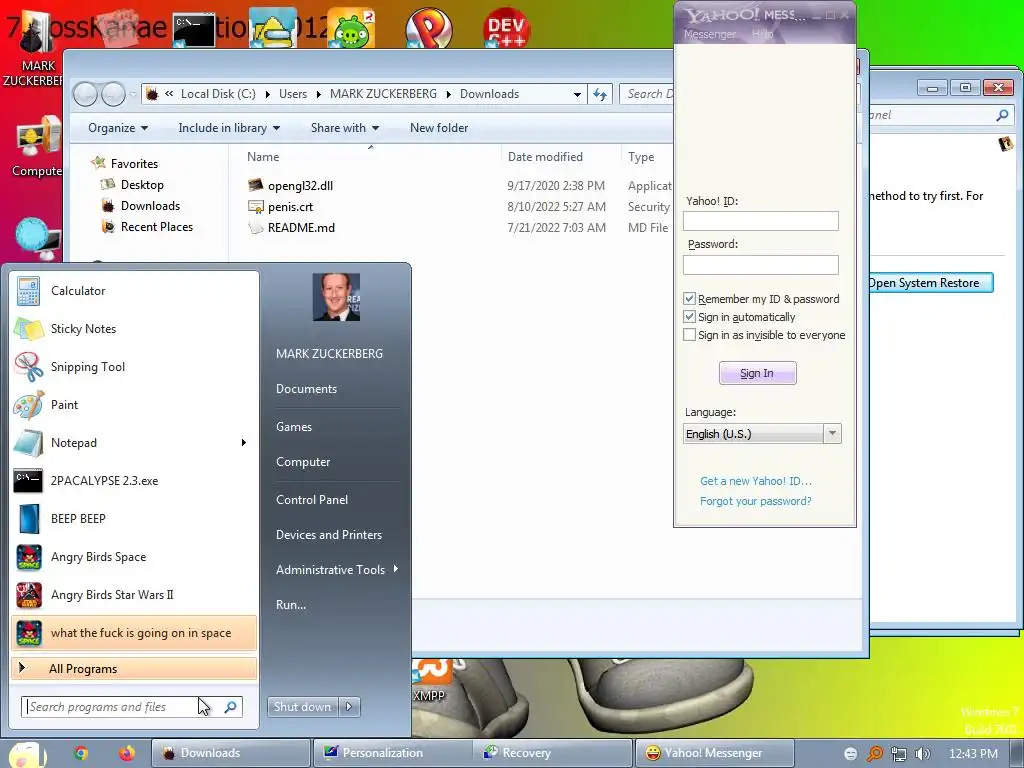This screenshot has height=768, width=1024.
Task: Switch to Personalization taskbar window
Action: [392, 753]
